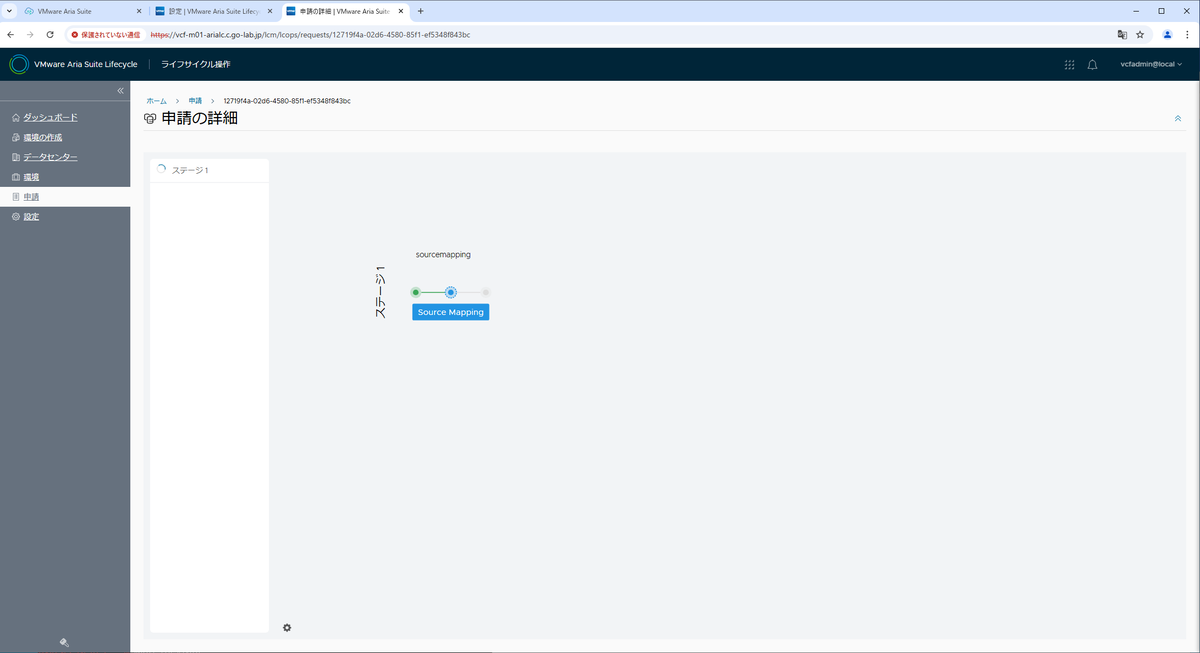Reload the current page
1200x653 pixels.
pyautogui.click(x=50, y=34)
